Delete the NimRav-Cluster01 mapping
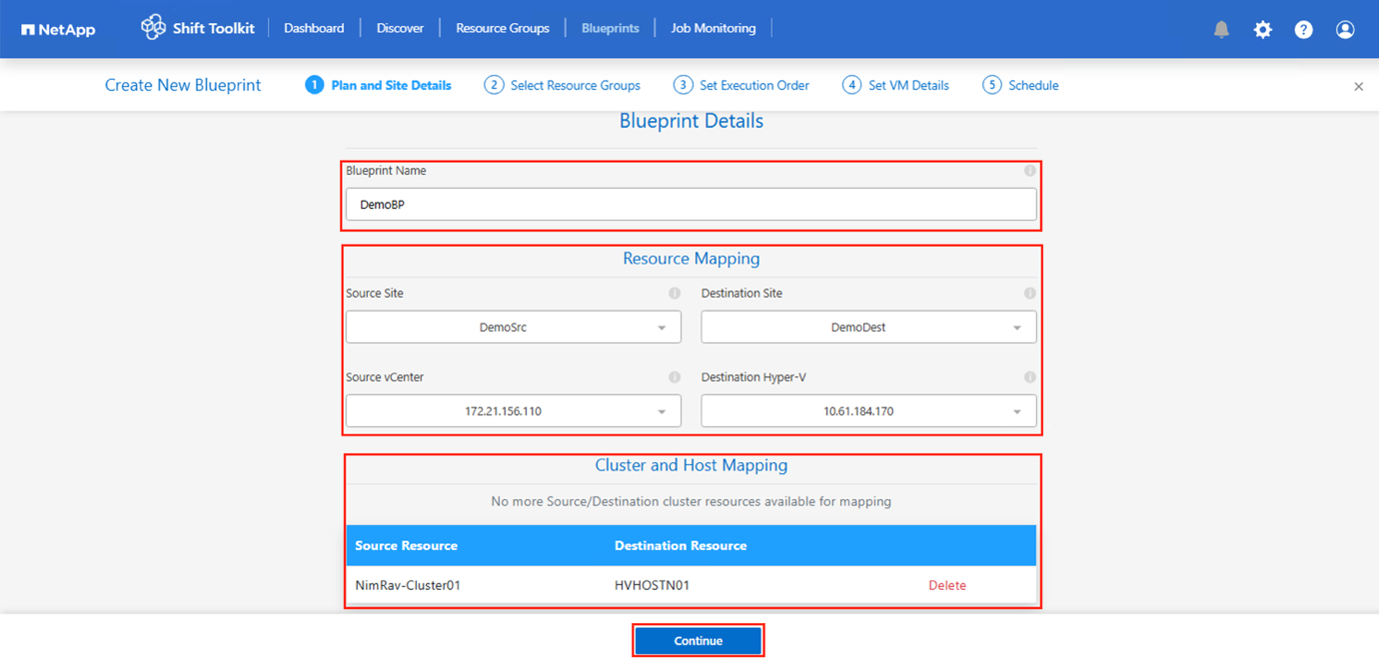The width and height of the screenshot is (1384, 666). pyautogui.click(x=947, y=586)
